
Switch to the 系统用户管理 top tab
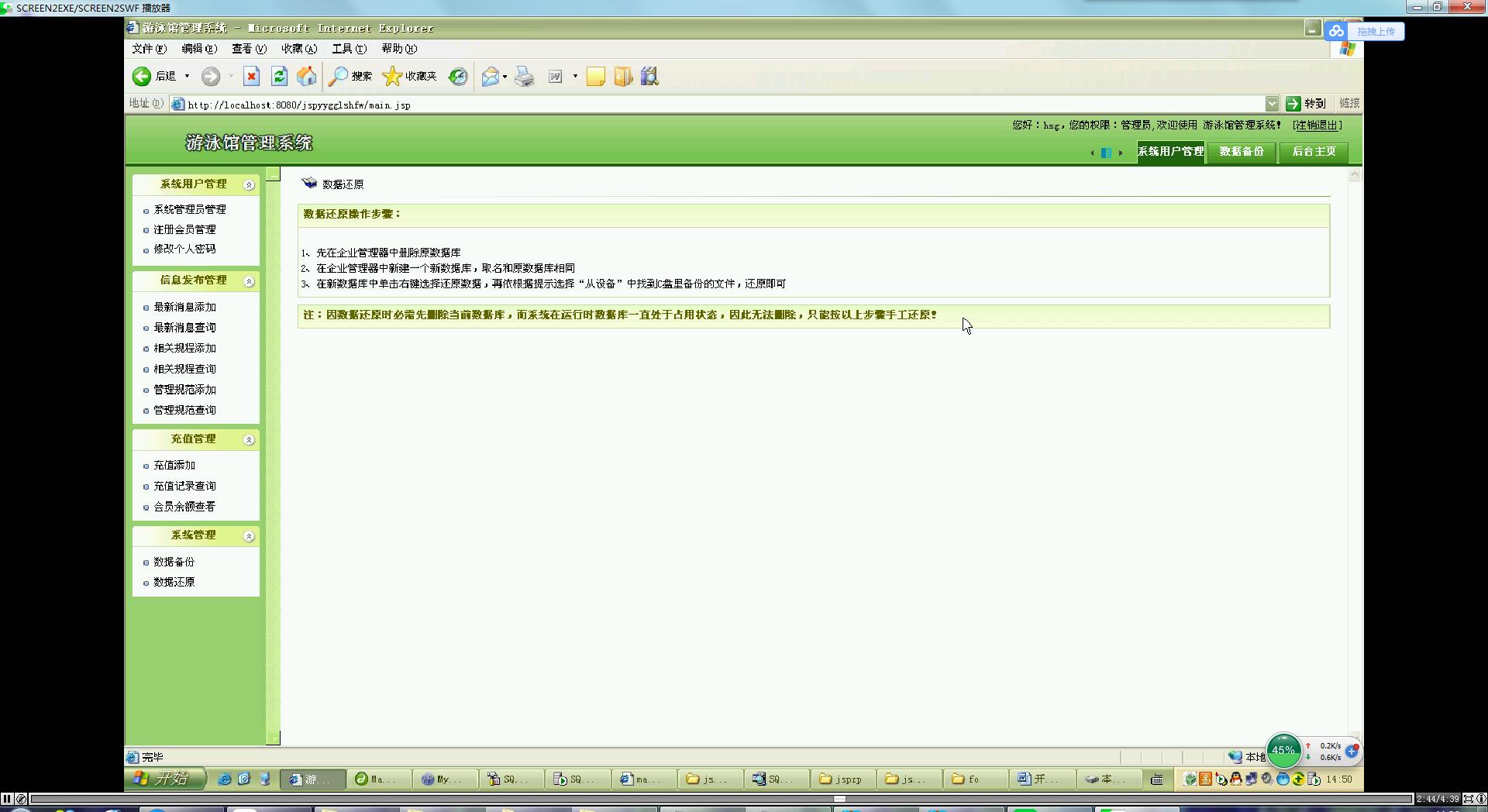coord(1171,152)
